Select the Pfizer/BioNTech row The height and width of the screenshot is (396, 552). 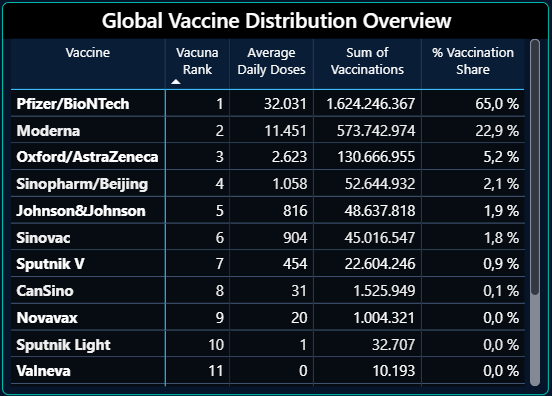pos(268,103)
